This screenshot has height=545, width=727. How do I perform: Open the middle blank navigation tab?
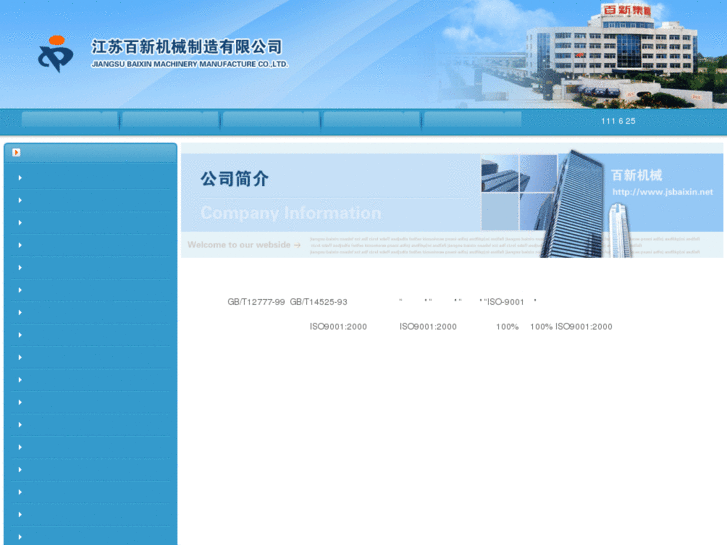click(271, 120)
